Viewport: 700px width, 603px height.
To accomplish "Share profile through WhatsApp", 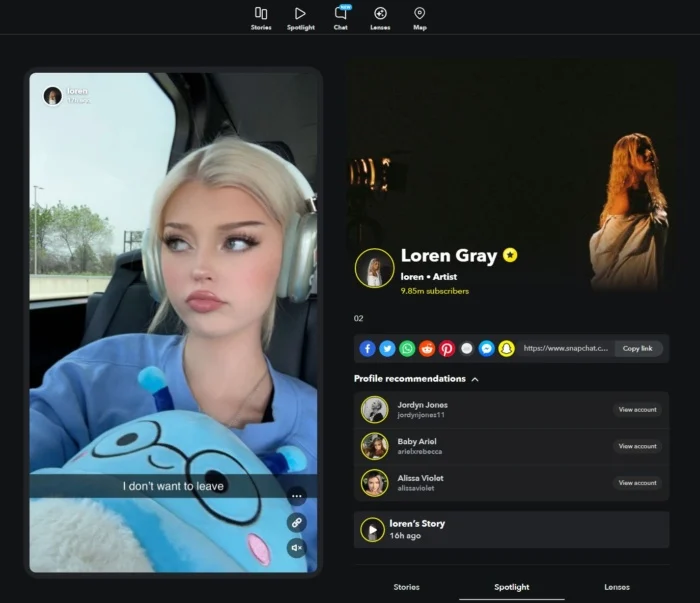I will pyautogui.click(x=407, y=348).
